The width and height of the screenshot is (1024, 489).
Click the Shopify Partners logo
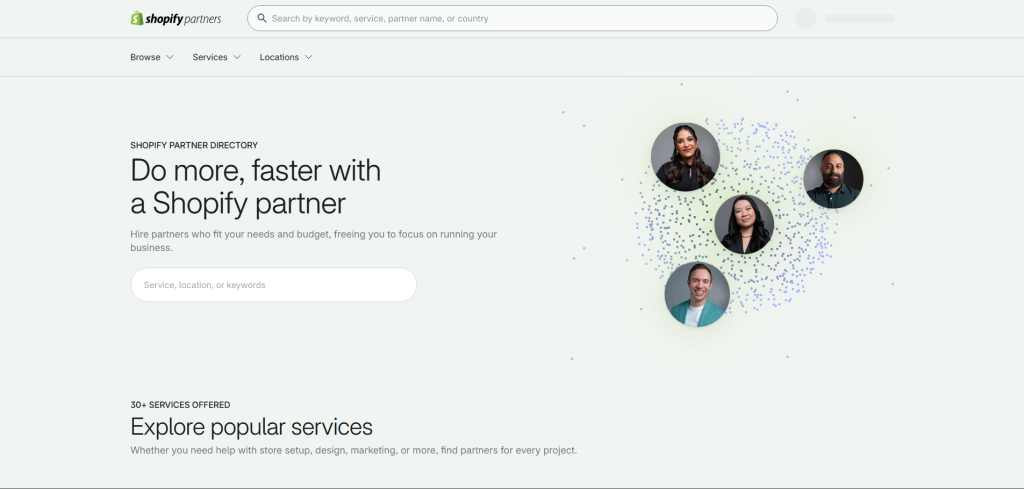coord(176,18)
